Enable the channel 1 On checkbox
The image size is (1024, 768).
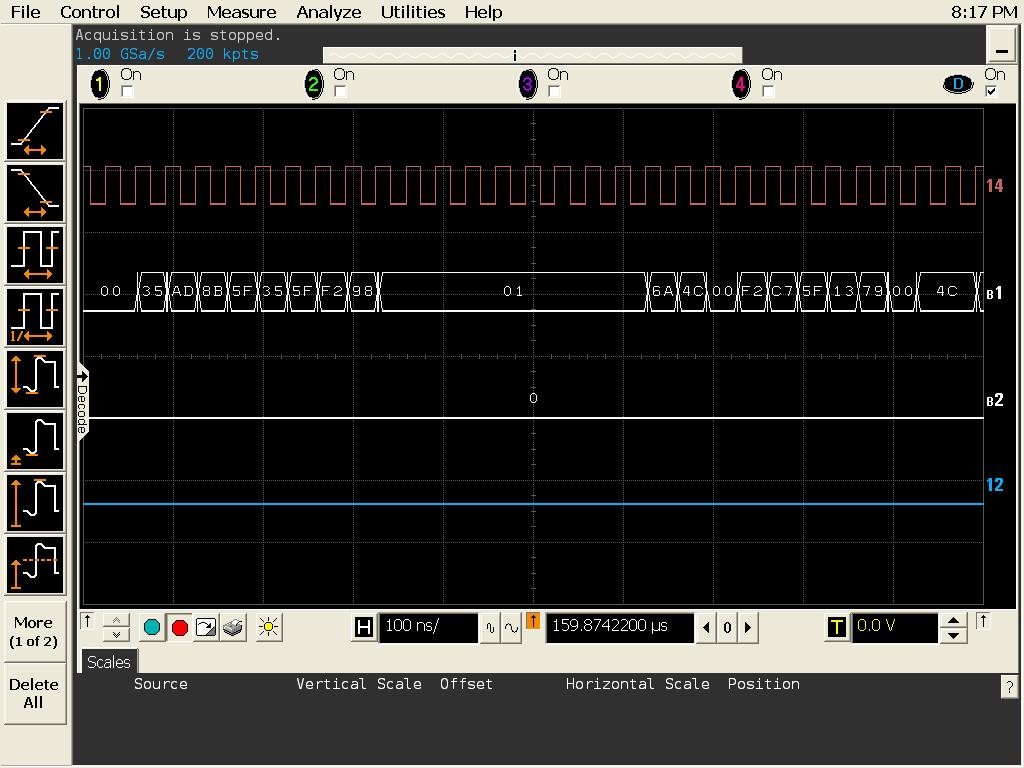pyautogui.click(x=127, y=92)
